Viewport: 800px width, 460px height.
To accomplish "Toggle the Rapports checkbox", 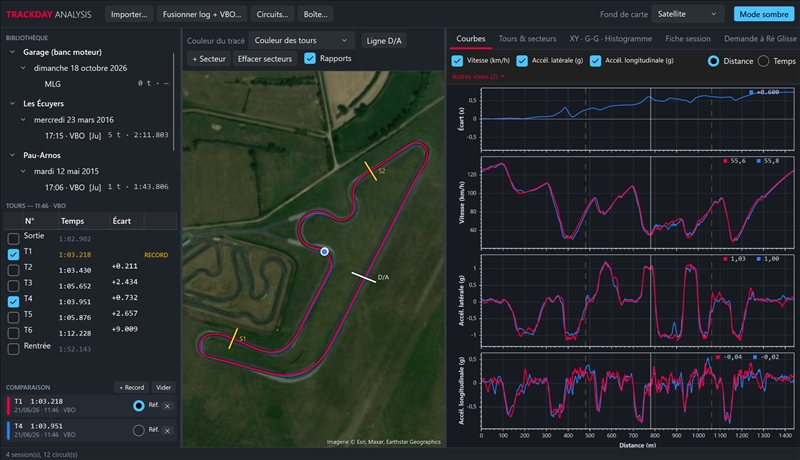I will [310, 58].
